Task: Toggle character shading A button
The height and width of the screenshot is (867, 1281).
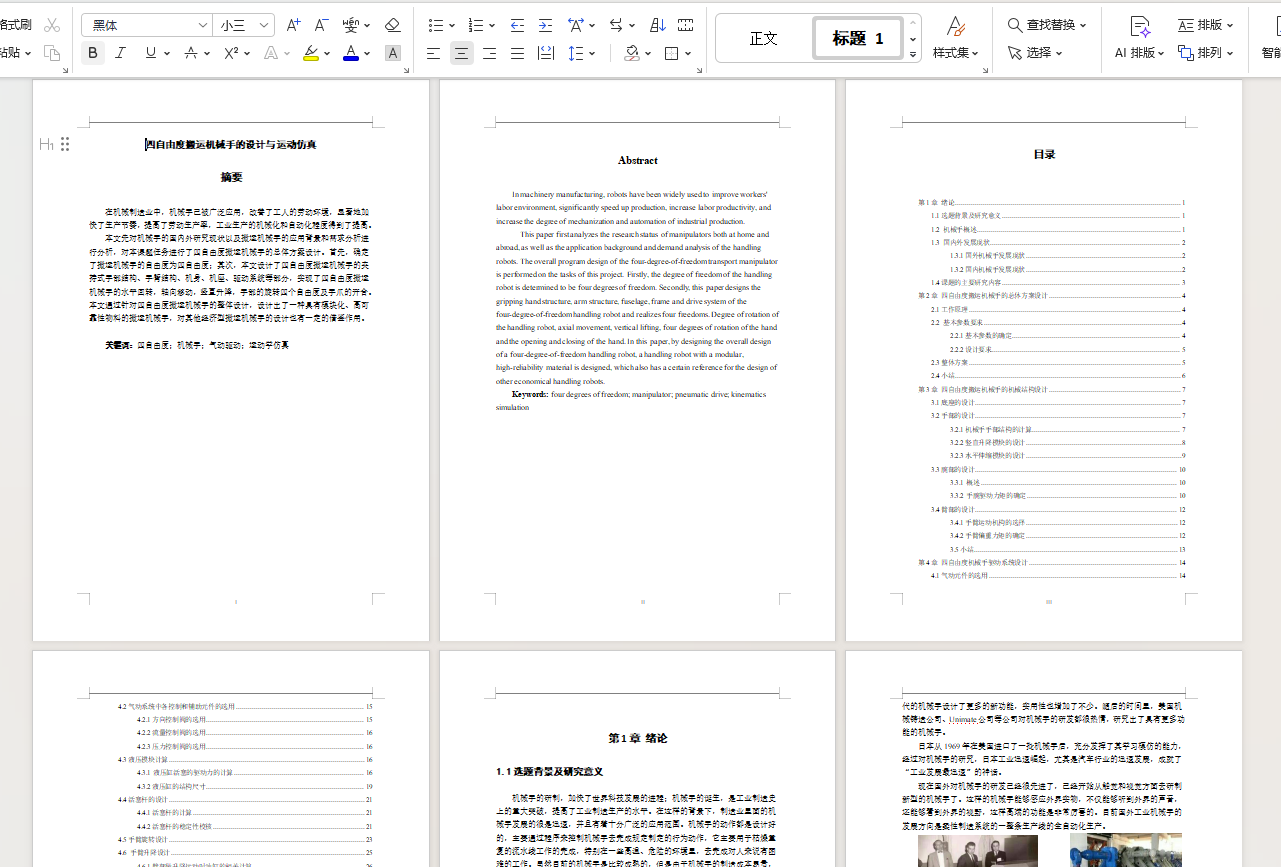Action: point(393,53)
